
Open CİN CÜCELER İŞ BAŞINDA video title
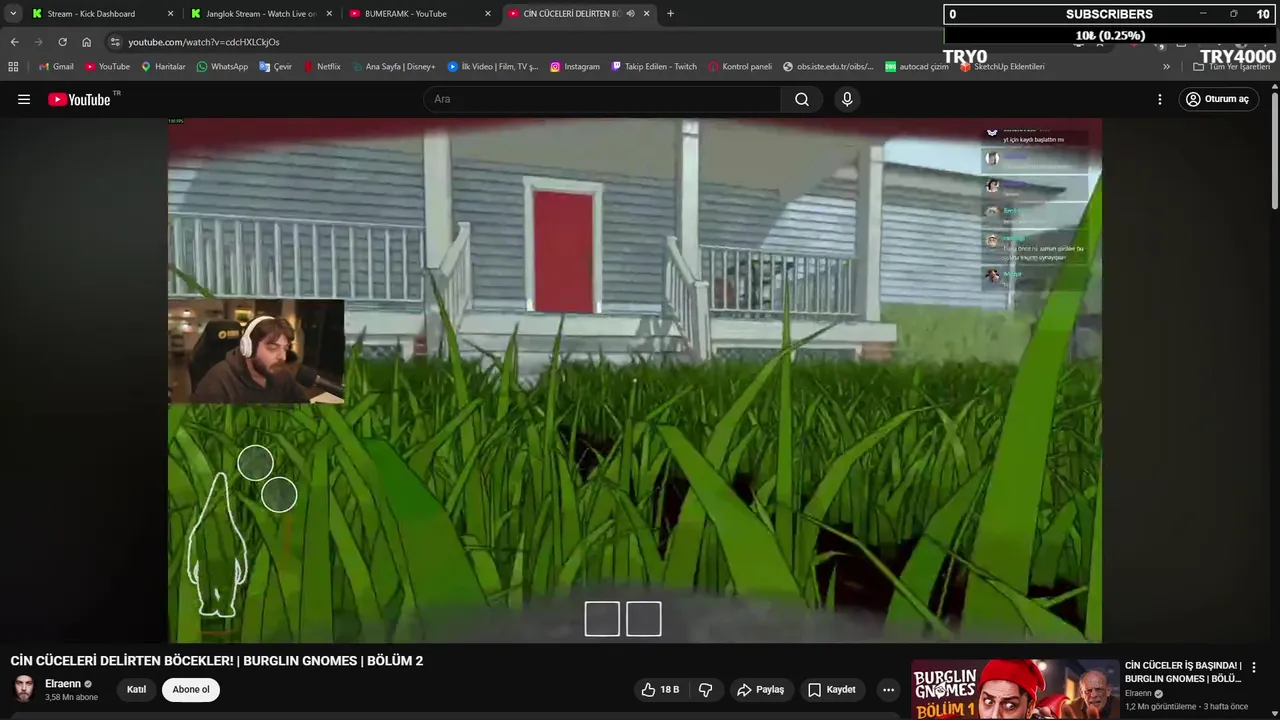(x=1183, y=672)
